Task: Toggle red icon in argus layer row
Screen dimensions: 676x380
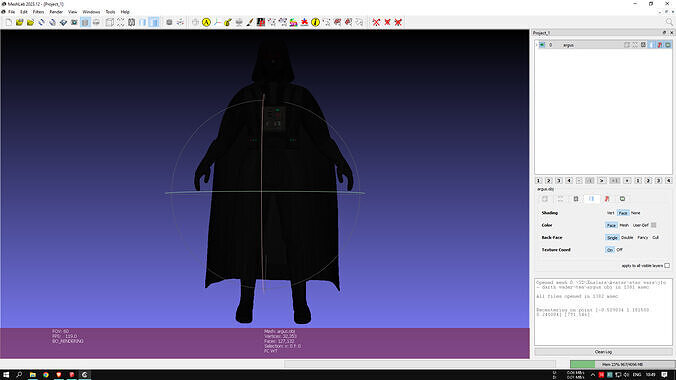Action: (x=660, y=45)
